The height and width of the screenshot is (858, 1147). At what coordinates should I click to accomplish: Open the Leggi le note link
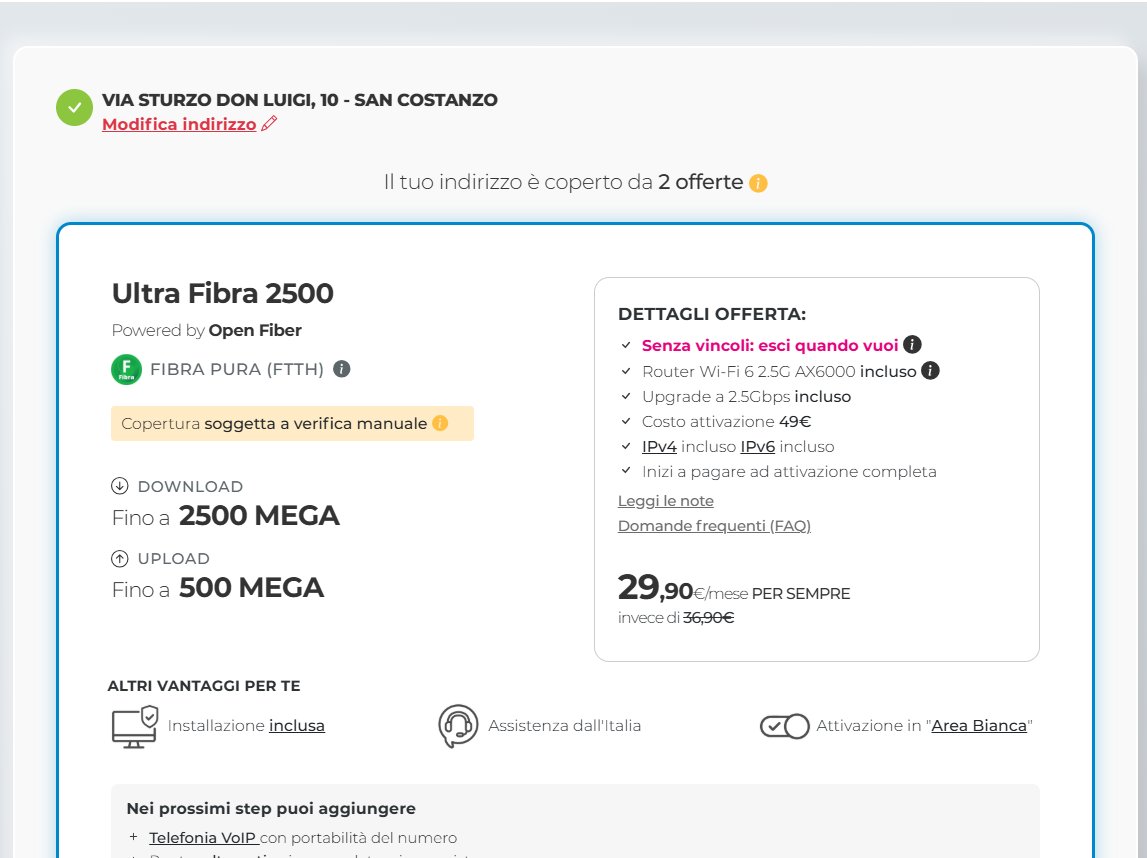coord(665,501)
